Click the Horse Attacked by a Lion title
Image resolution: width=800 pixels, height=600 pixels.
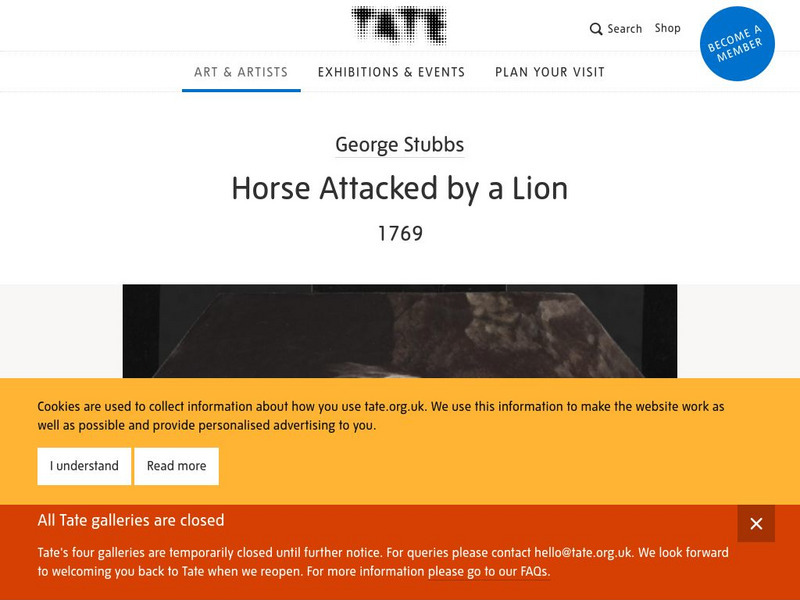coord(399,188)
